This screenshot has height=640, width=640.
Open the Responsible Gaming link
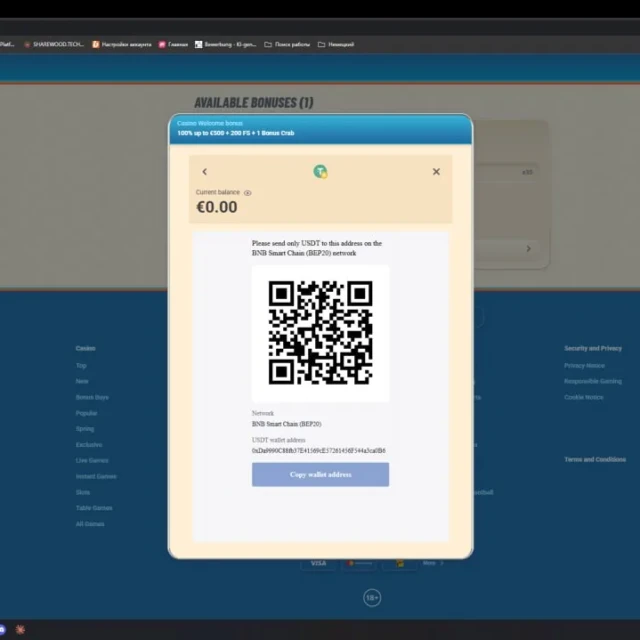click(x=593, y=381)
